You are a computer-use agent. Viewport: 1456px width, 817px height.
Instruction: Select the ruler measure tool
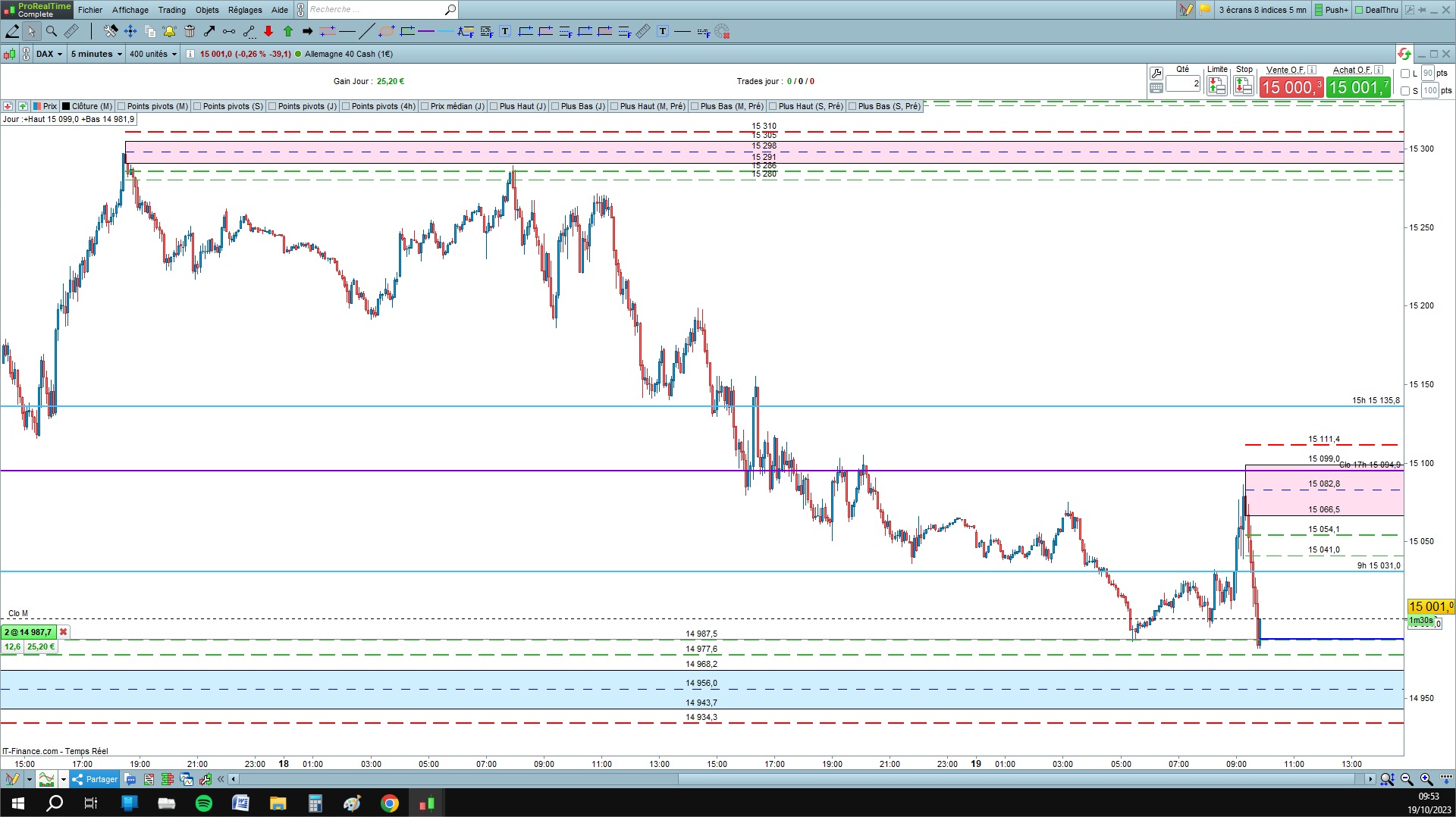pyautogui.click(x=71, y=31)
